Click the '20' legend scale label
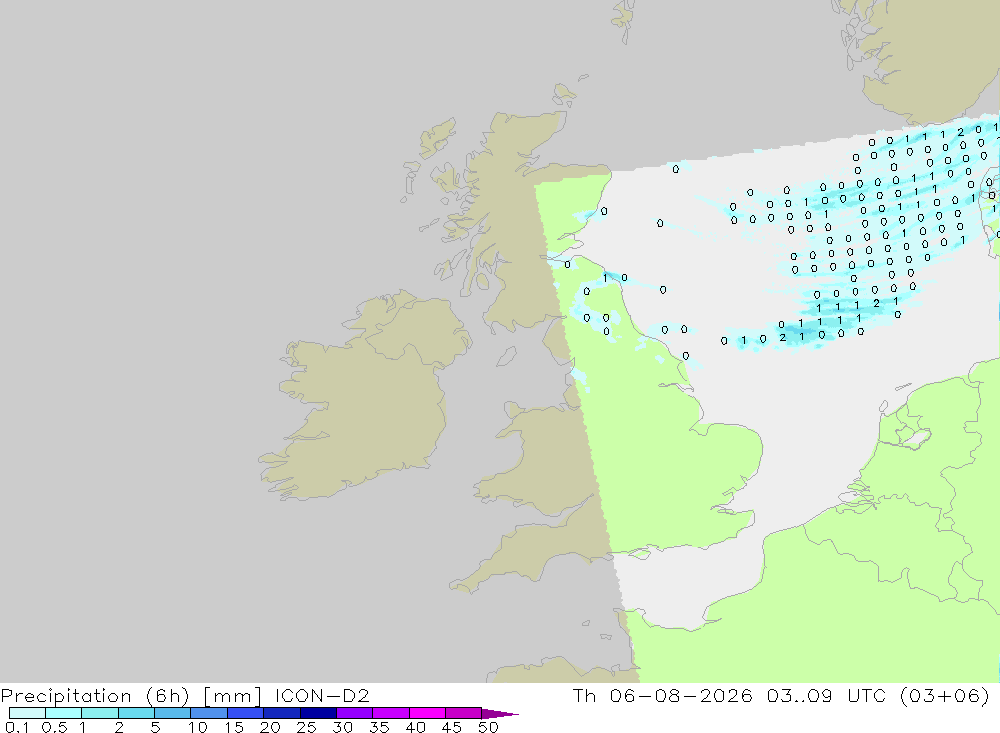1000x733 pixels. coord(270,727)
